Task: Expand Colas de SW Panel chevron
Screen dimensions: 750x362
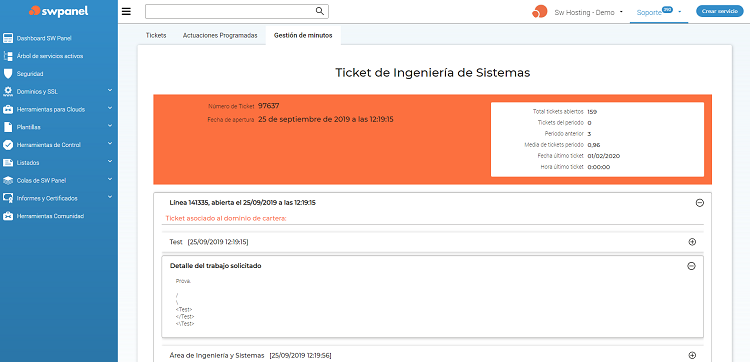Action: click(x=110, y=179)
